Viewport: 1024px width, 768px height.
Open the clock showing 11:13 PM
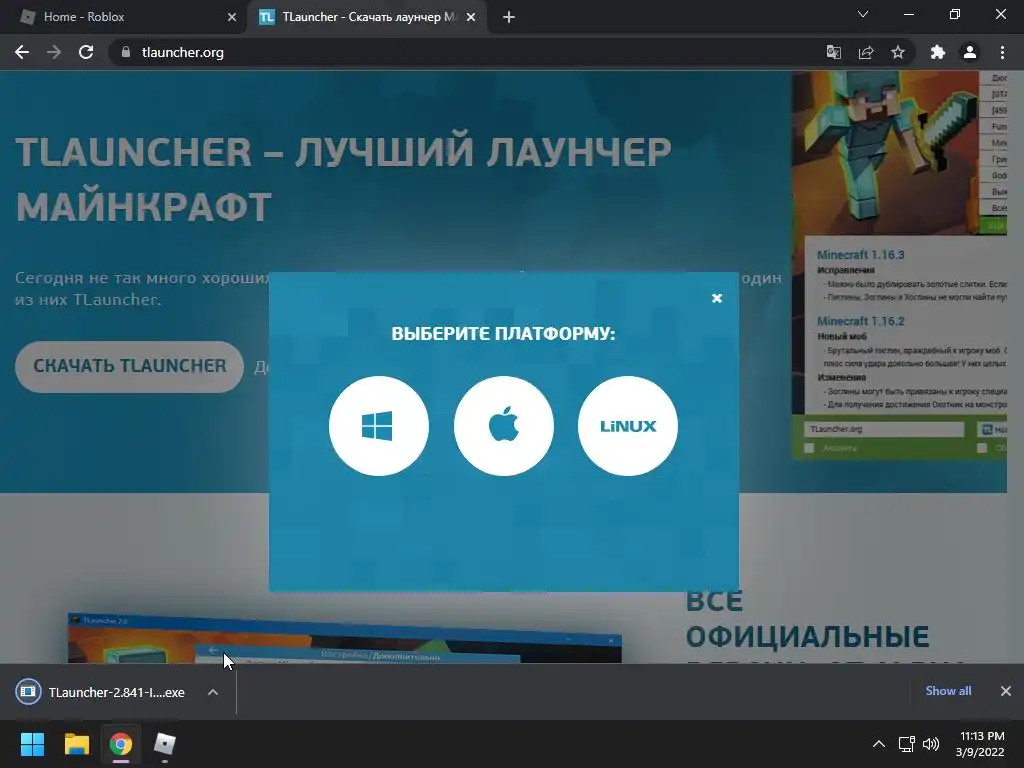pyautogui.click(x=980, y=744)
